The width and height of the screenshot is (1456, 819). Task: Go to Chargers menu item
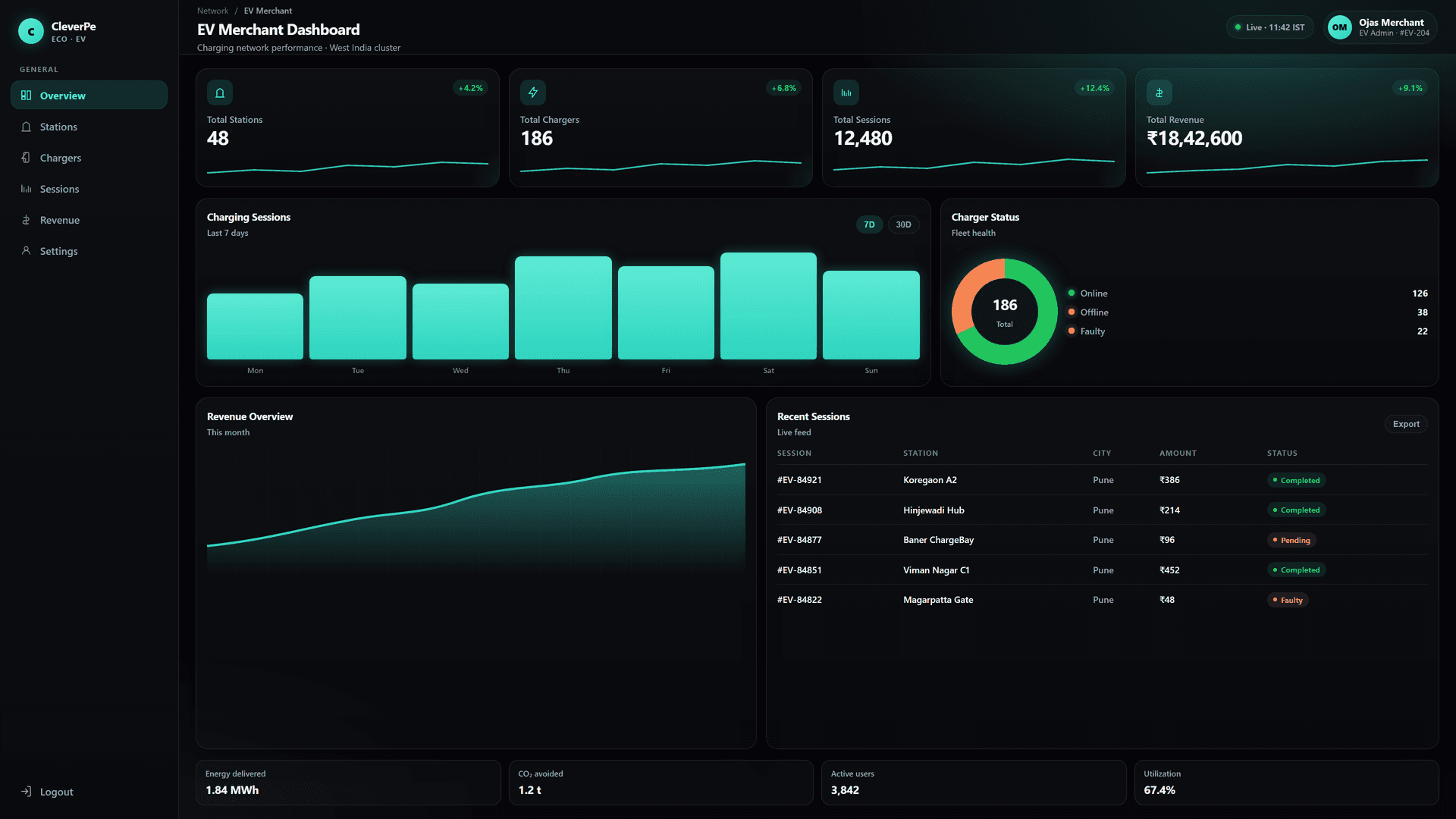89,158
